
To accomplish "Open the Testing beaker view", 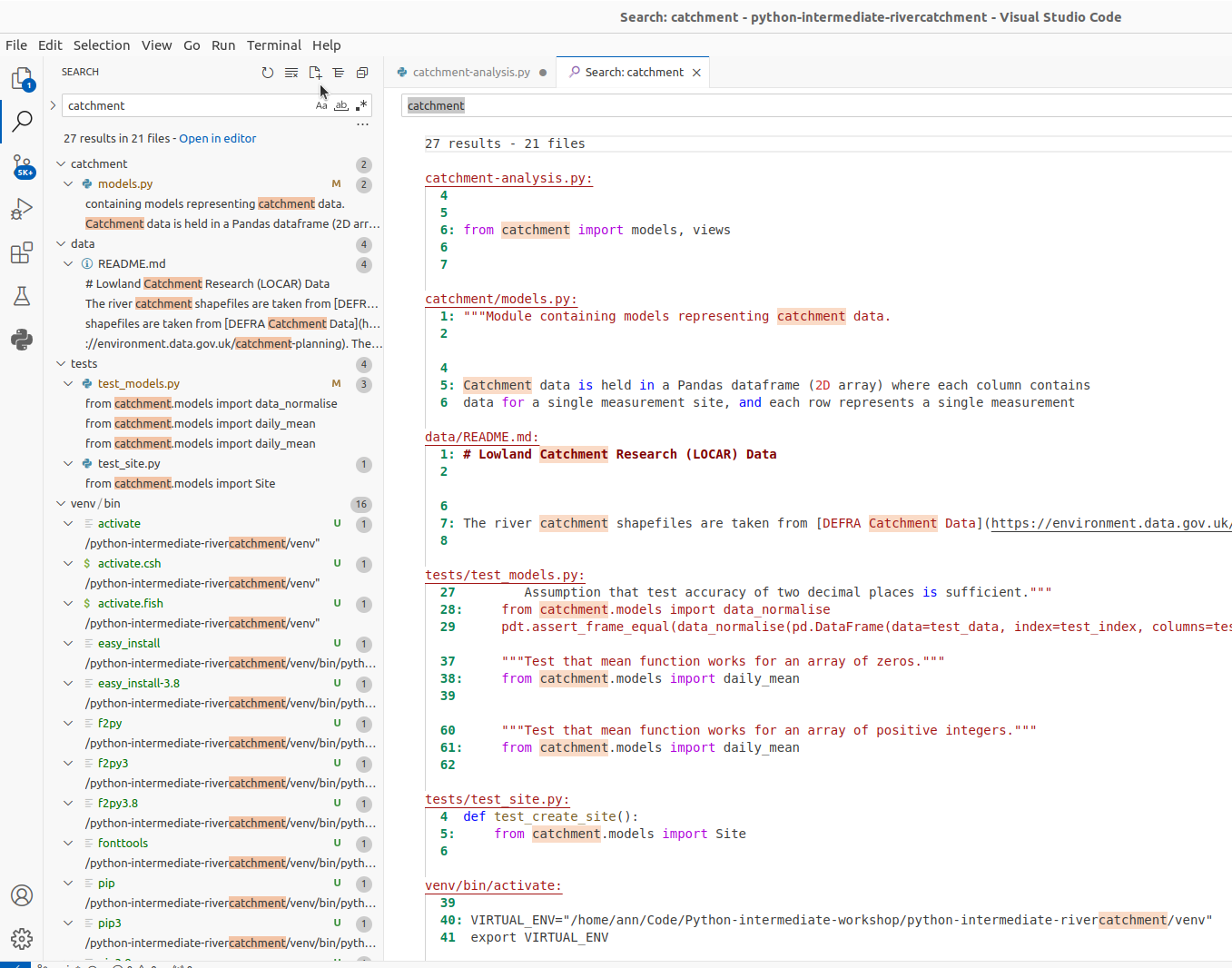I will [x=22, y=296].
